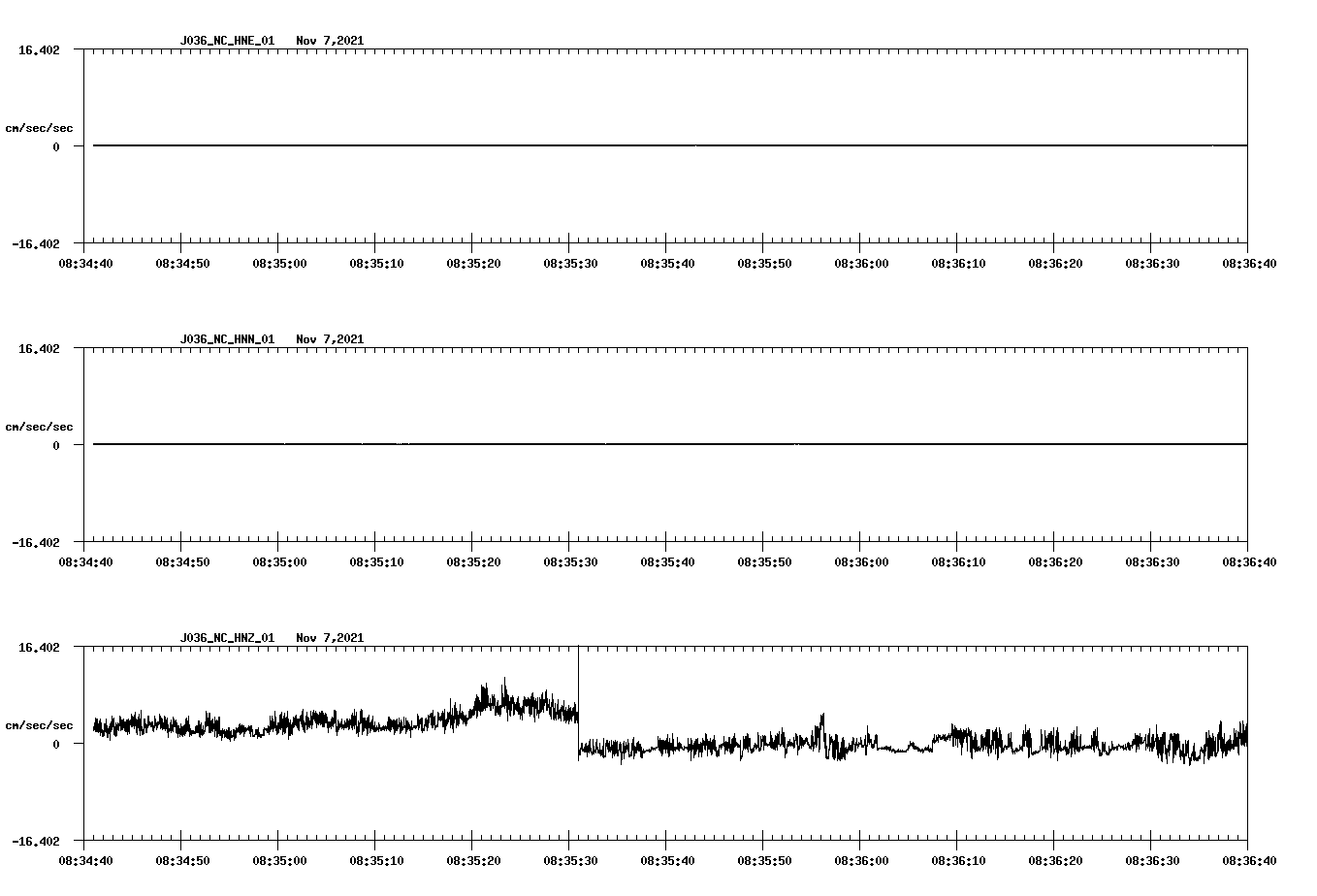Click the 08:35:50 time label under HNZ plot
Viewport: 1317px width, 896px height.
coord(764,861)
